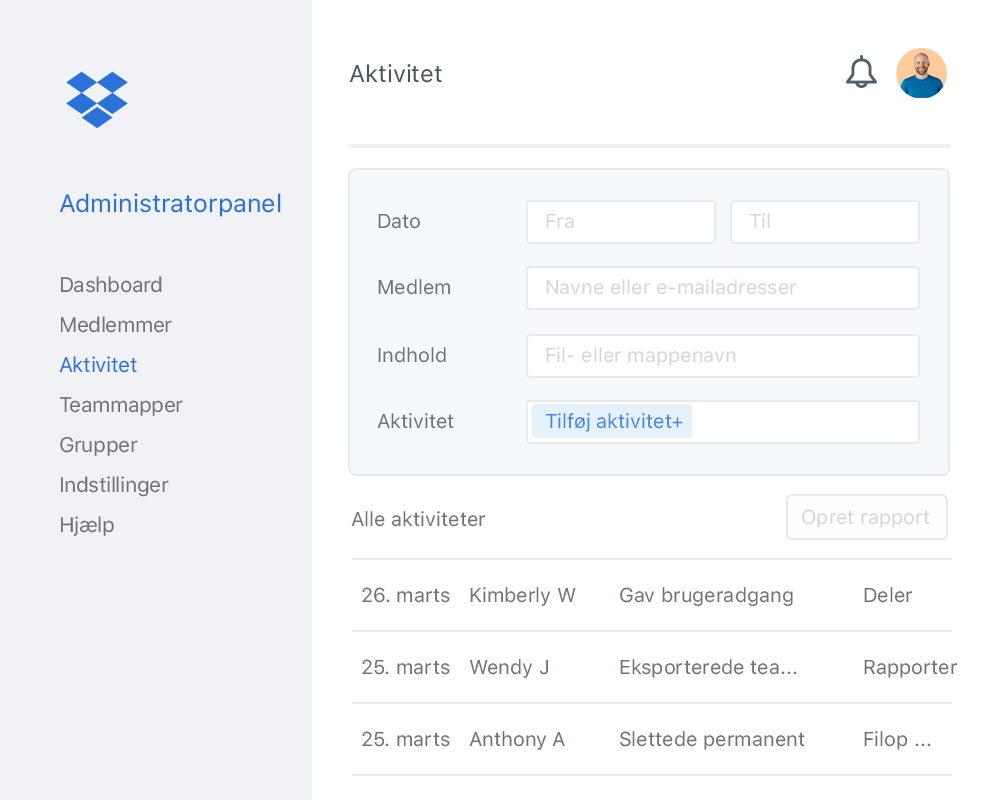Click the date in Wendy J's row
The height and width of the screenshot is (800, 990).
point(406,667)
